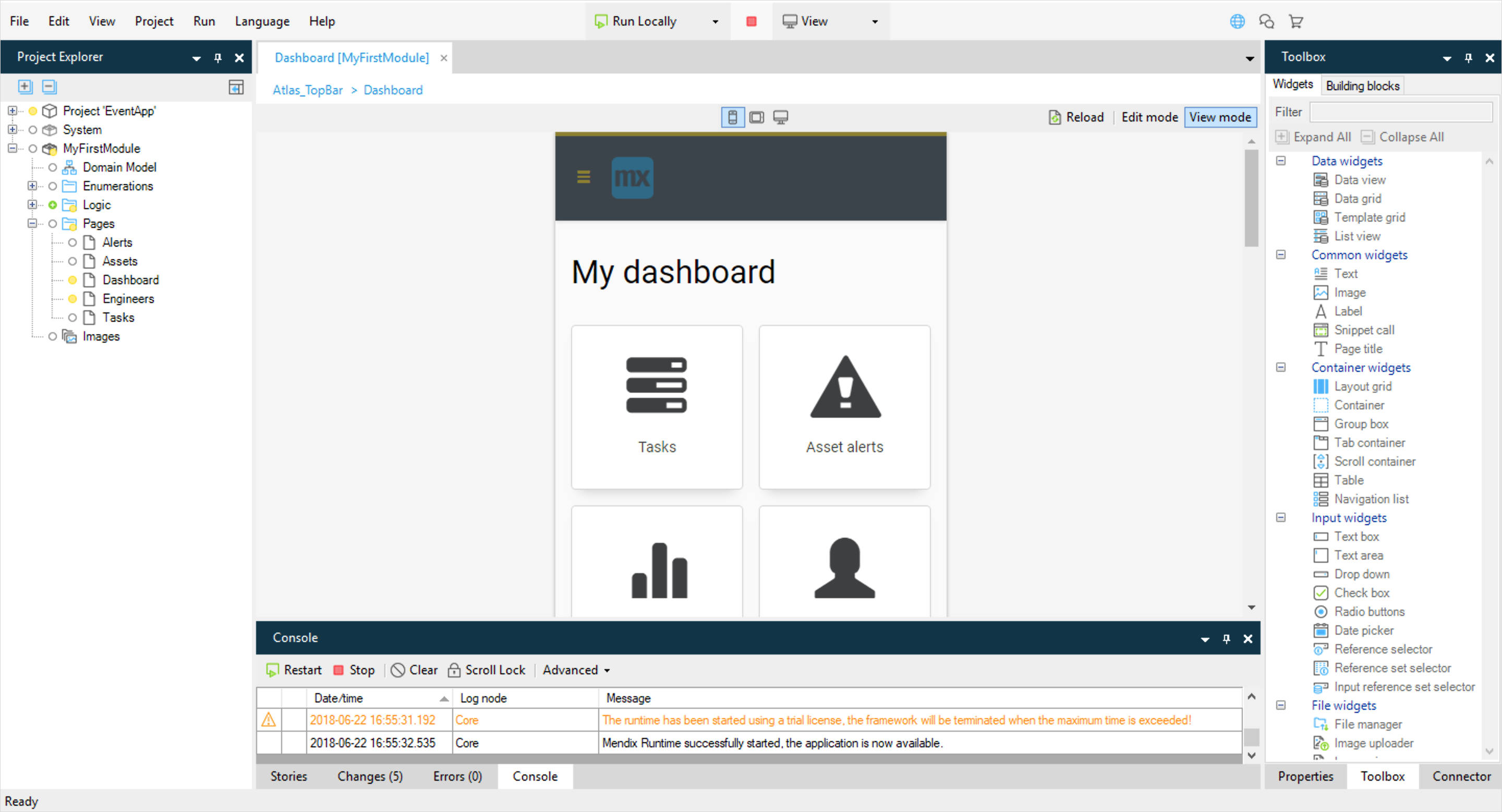Screen dimensions: 1502x812
Task: Expand the Enumerations folder
Action: tap(33, 186)
